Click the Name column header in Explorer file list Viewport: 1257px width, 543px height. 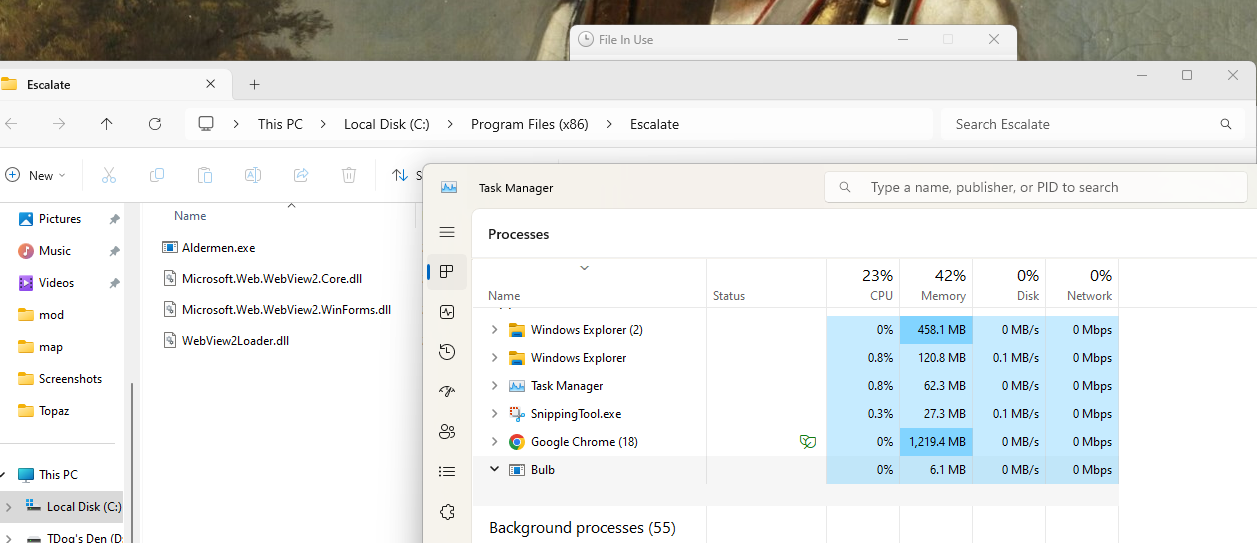click(x=190, y=216)
